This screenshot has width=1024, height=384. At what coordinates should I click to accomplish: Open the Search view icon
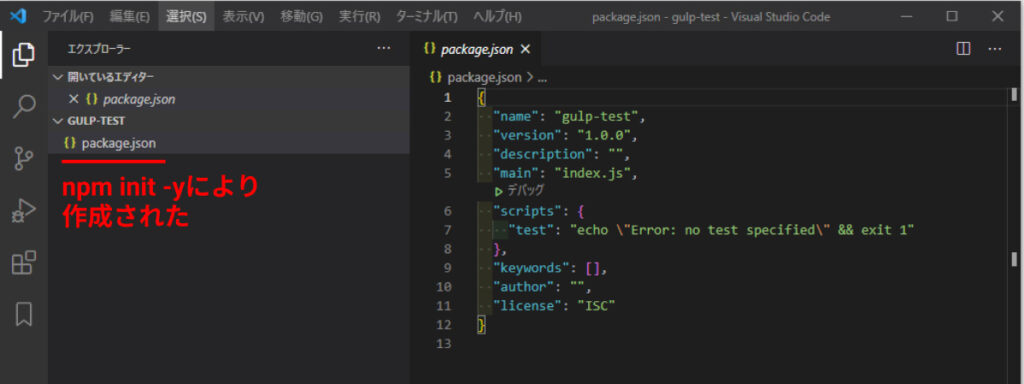pyautogui.click(x=24, y=106)
